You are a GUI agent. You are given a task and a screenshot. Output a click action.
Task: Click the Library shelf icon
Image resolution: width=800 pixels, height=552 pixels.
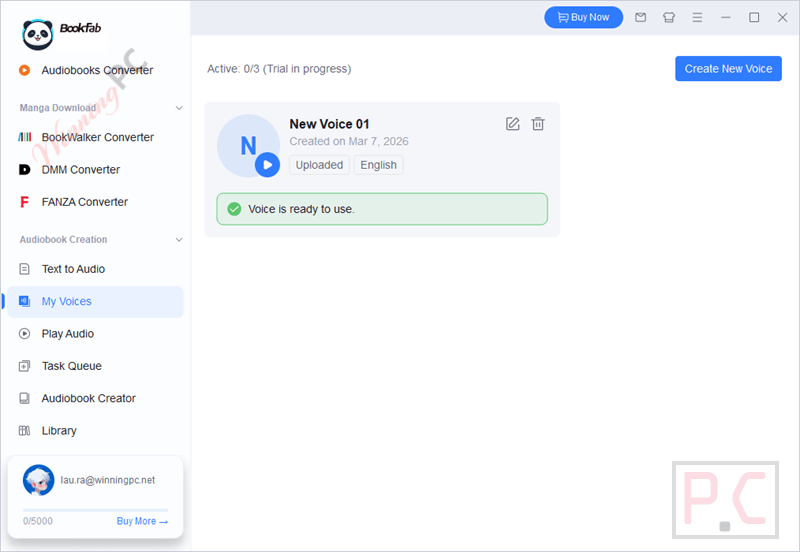point(24,431)
